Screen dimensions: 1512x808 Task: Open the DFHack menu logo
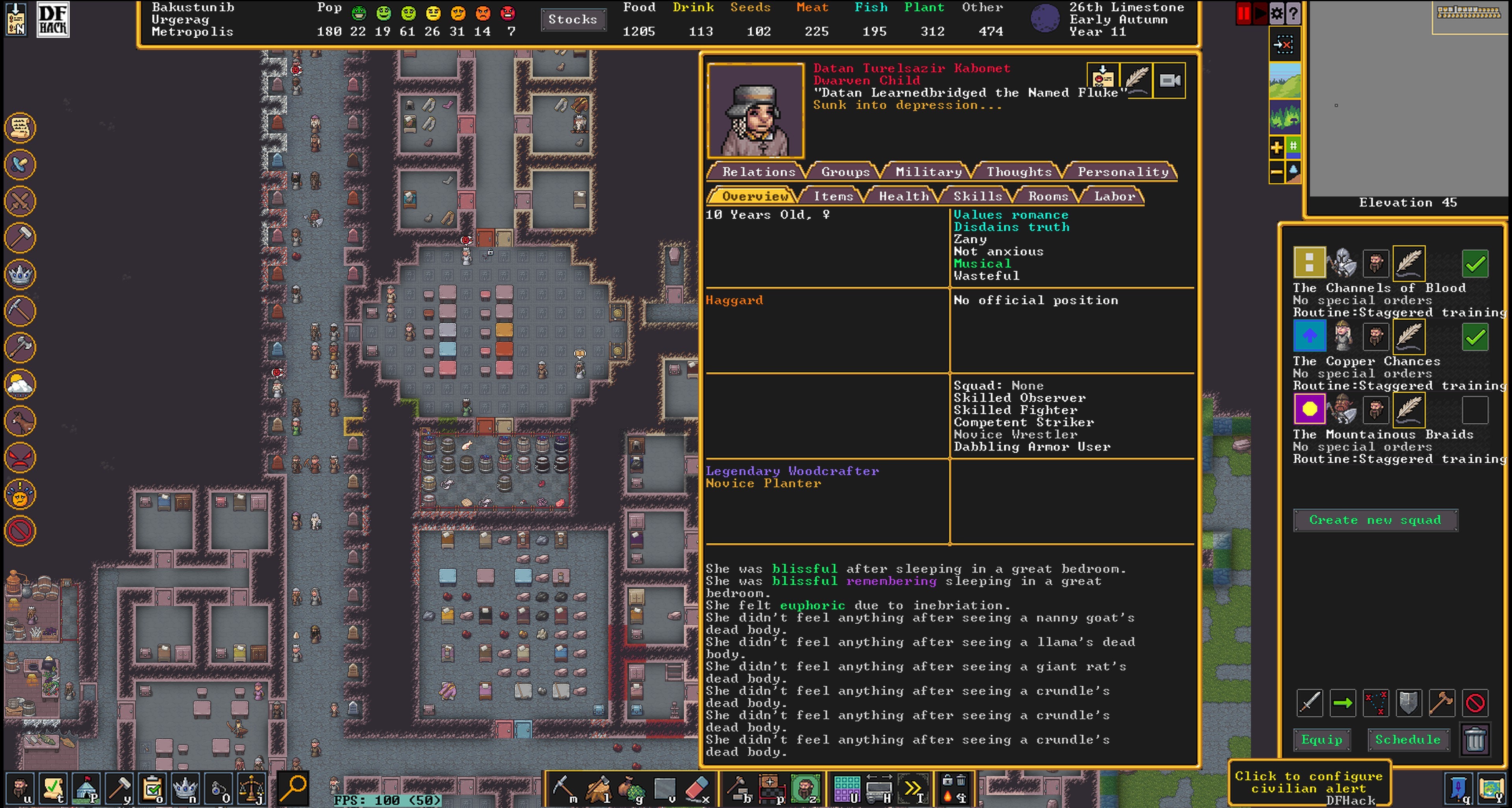tap(53, 19)
